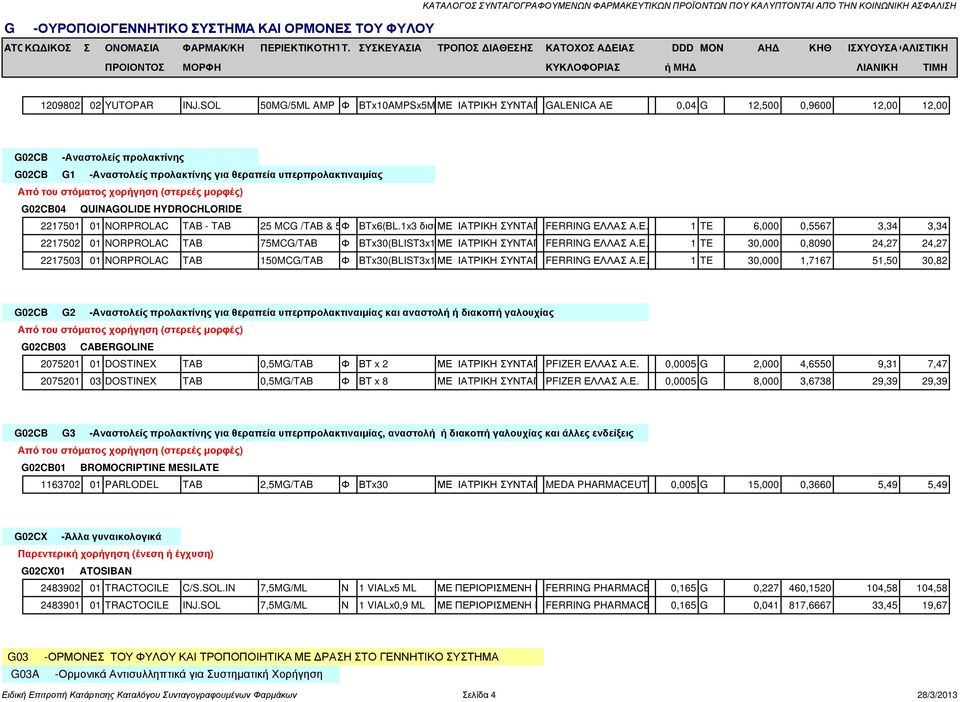Viewport: 960px width, 702px height.
Task: Select the footer date 28/3/2013
Action: pos(937,695)
